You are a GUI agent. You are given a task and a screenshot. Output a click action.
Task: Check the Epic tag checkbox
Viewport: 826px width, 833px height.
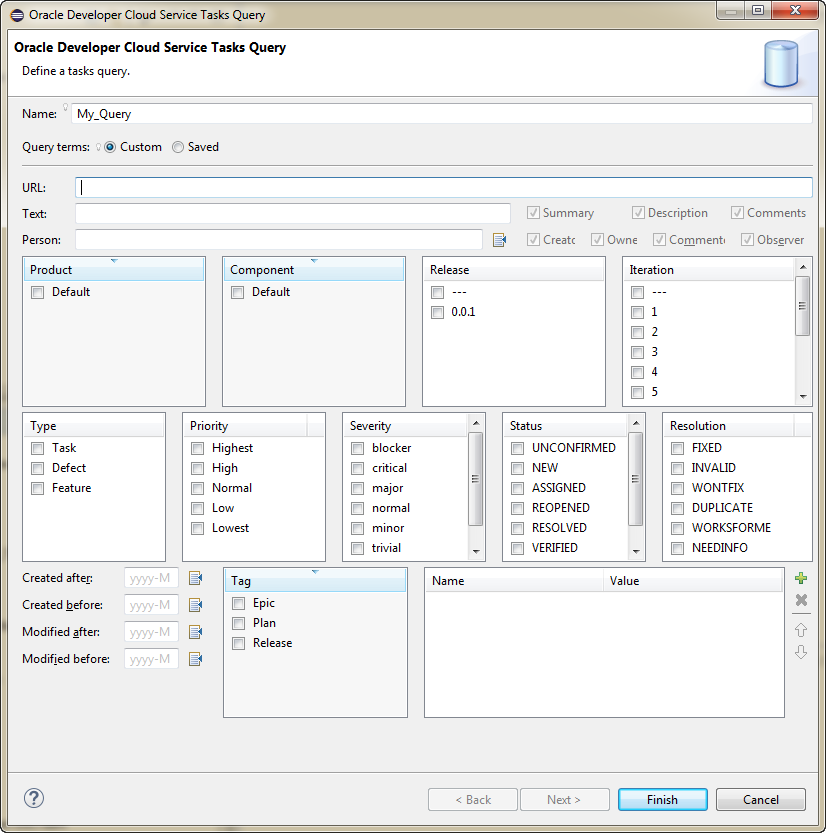pyautogui.click(x=239, y=604)
